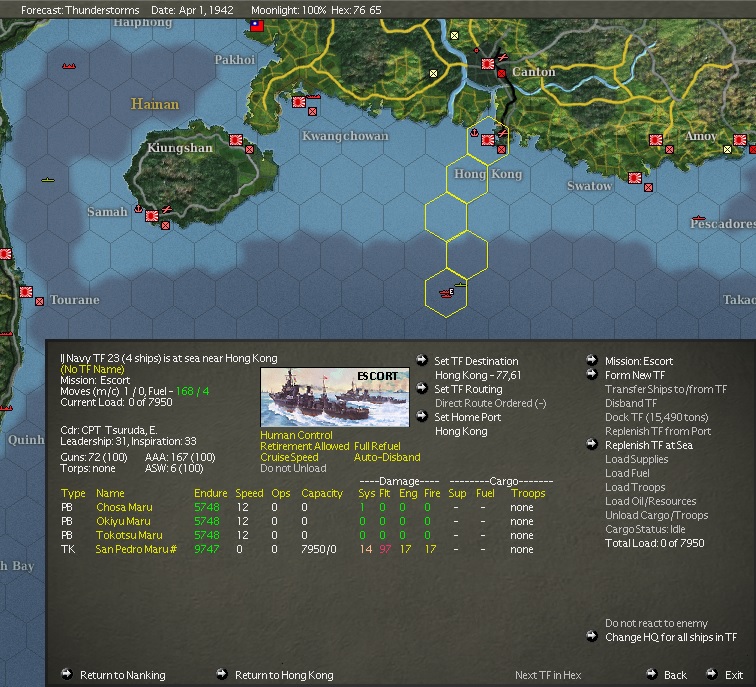756x687 pixels.
Task: Click the submarine icon west of Hainan
Action: [48, 180]
